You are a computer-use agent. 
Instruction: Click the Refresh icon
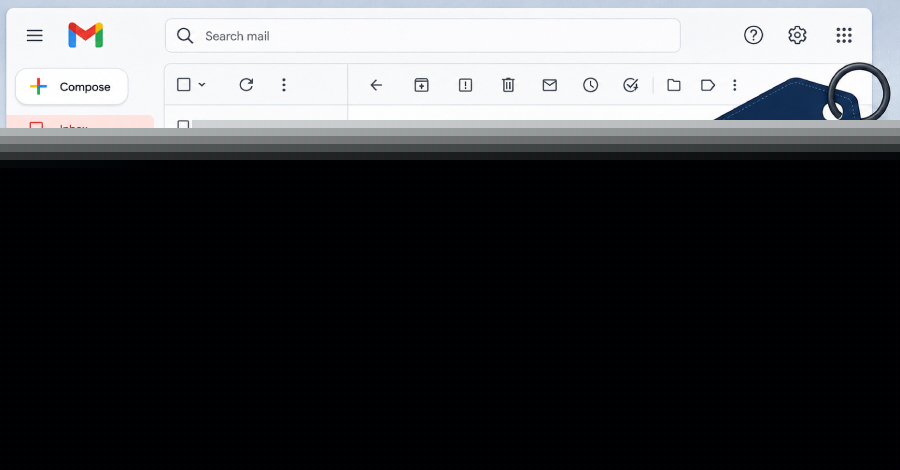pos(246,85)
